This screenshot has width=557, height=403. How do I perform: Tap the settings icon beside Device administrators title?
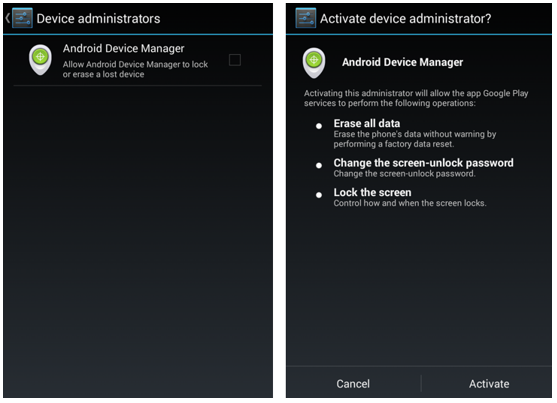click(22, 18)
